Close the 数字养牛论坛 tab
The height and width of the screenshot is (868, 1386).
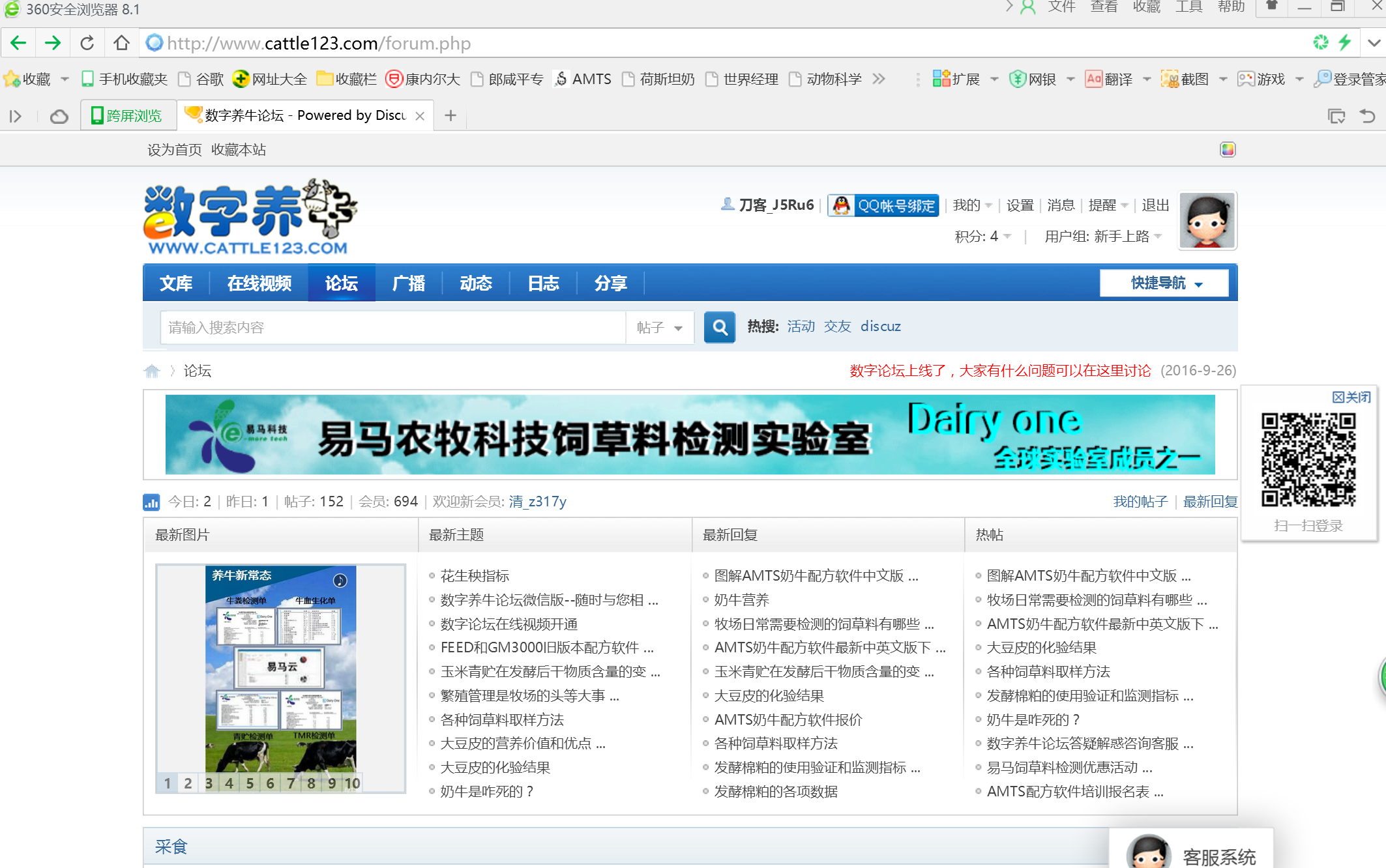[x=420, y=116]
